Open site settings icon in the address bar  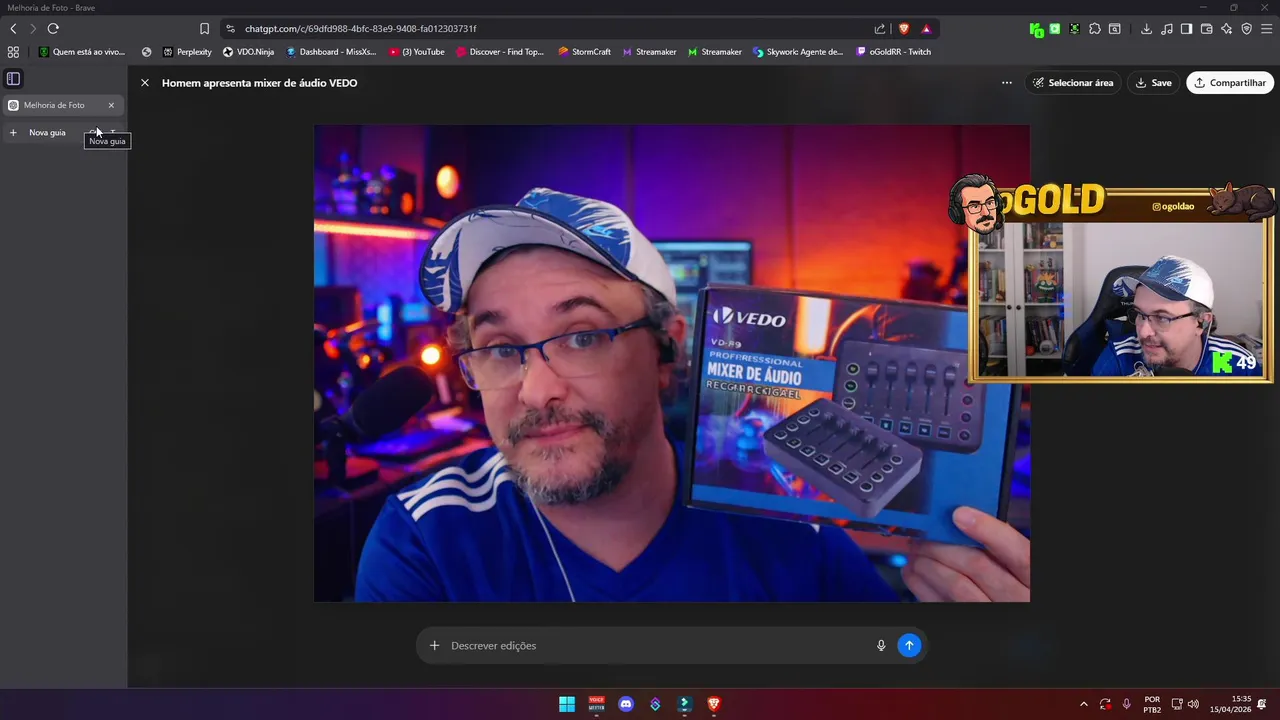tap(231, 29)
